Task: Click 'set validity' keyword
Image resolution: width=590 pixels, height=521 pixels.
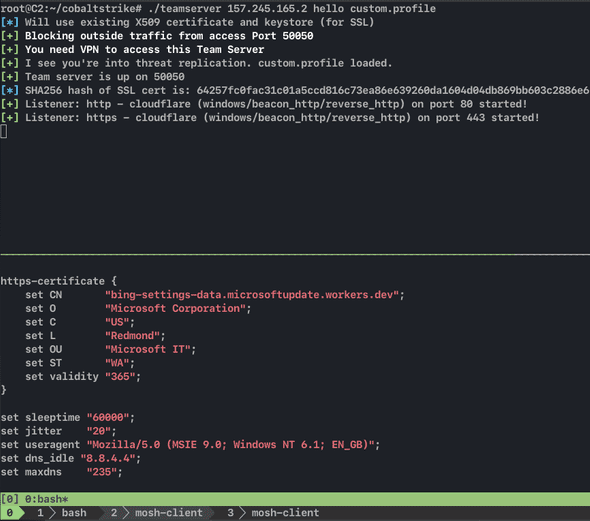Action: (x=62, y=377)
